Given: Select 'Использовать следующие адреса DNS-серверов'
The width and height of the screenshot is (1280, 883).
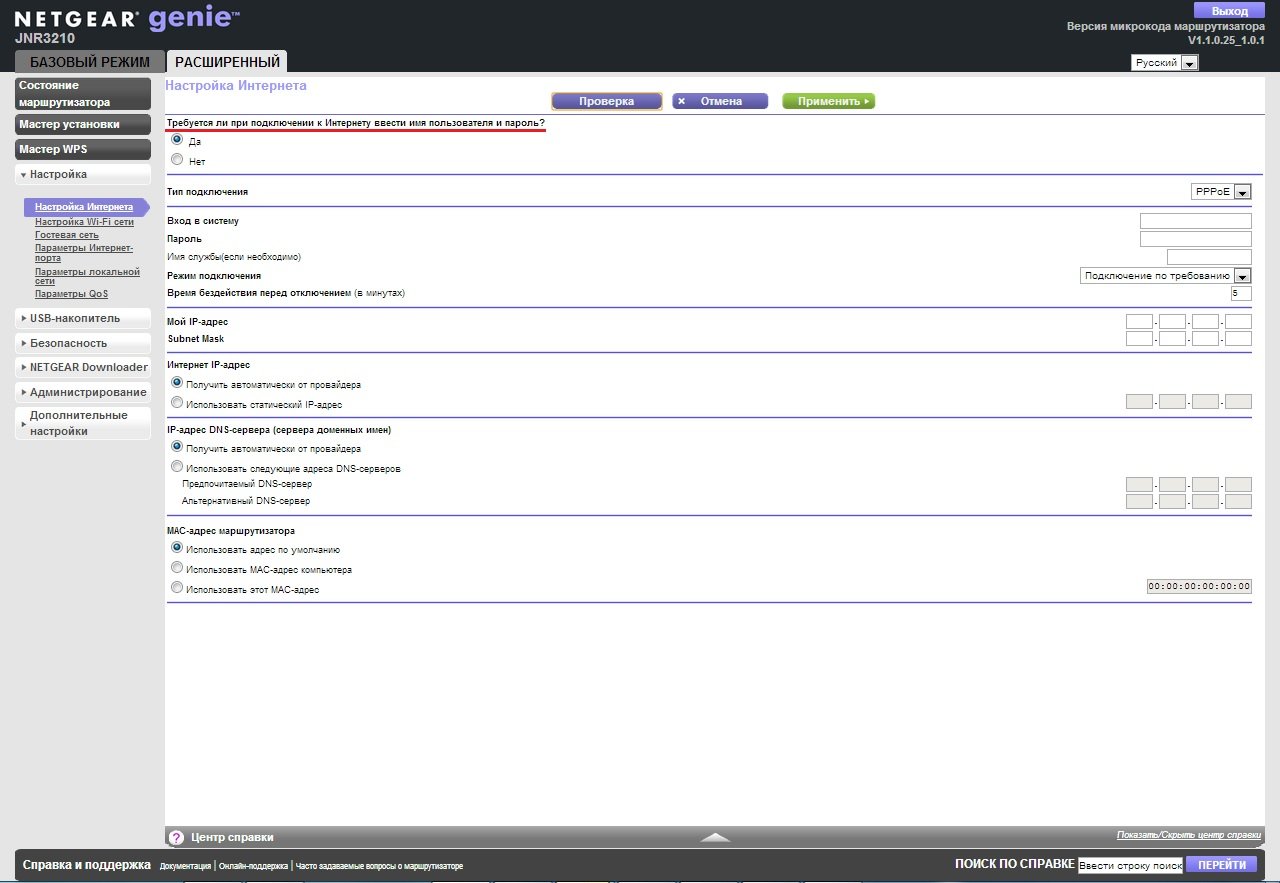Looking at the screenshot, I should 177,467.
